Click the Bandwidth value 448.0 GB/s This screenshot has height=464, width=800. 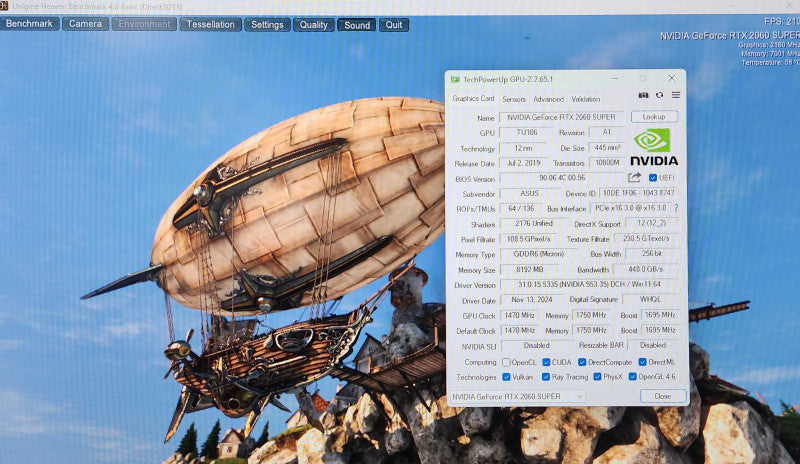[x=646, y=269]
